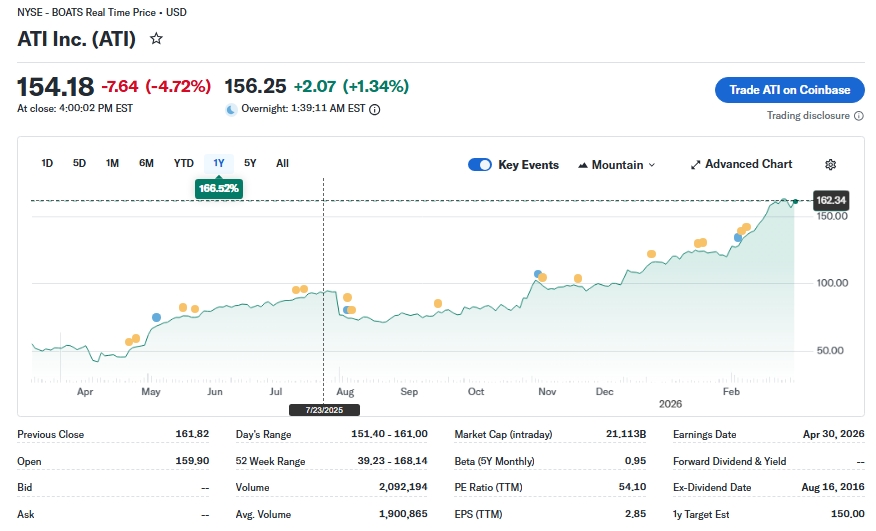Image resolution: width=876 pixels, height=531 pixels.
Task: Select the 1Y time range
Action: point(219,163)
